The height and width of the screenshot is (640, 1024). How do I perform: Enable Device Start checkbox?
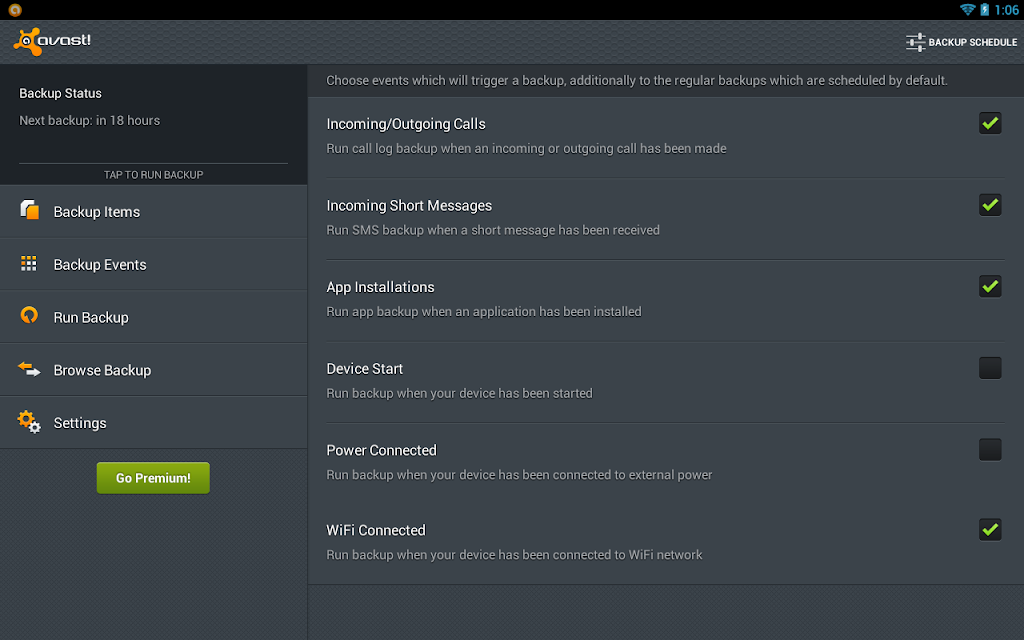[990, 368]
